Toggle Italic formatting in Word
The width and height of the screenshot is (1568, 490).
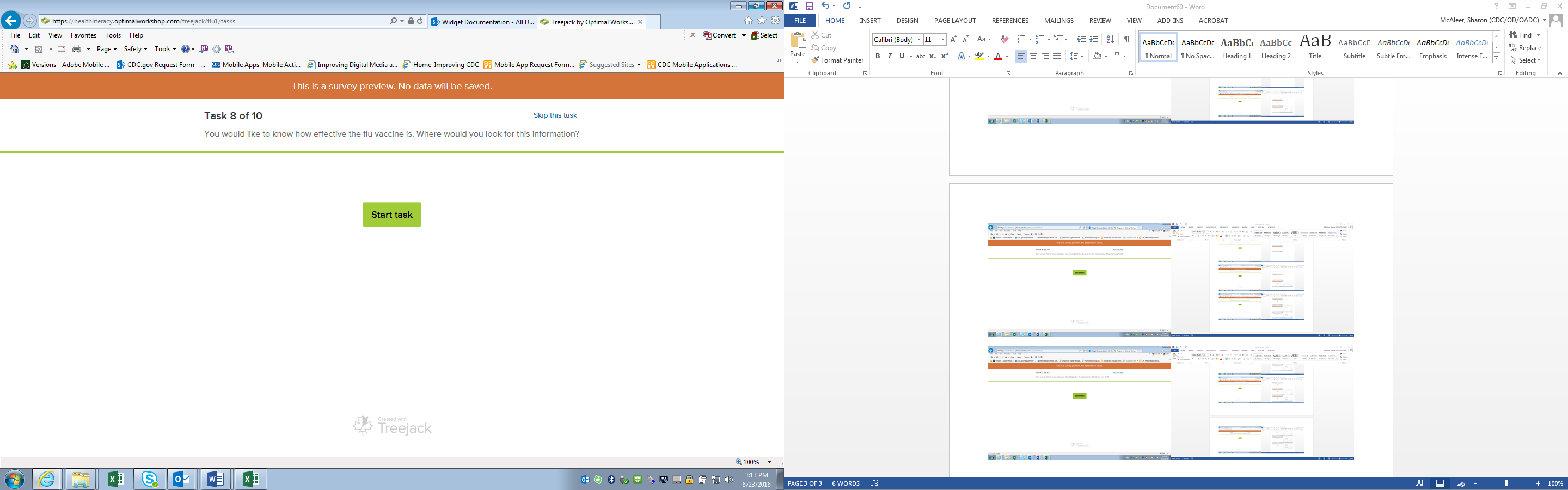click(889, 57)
